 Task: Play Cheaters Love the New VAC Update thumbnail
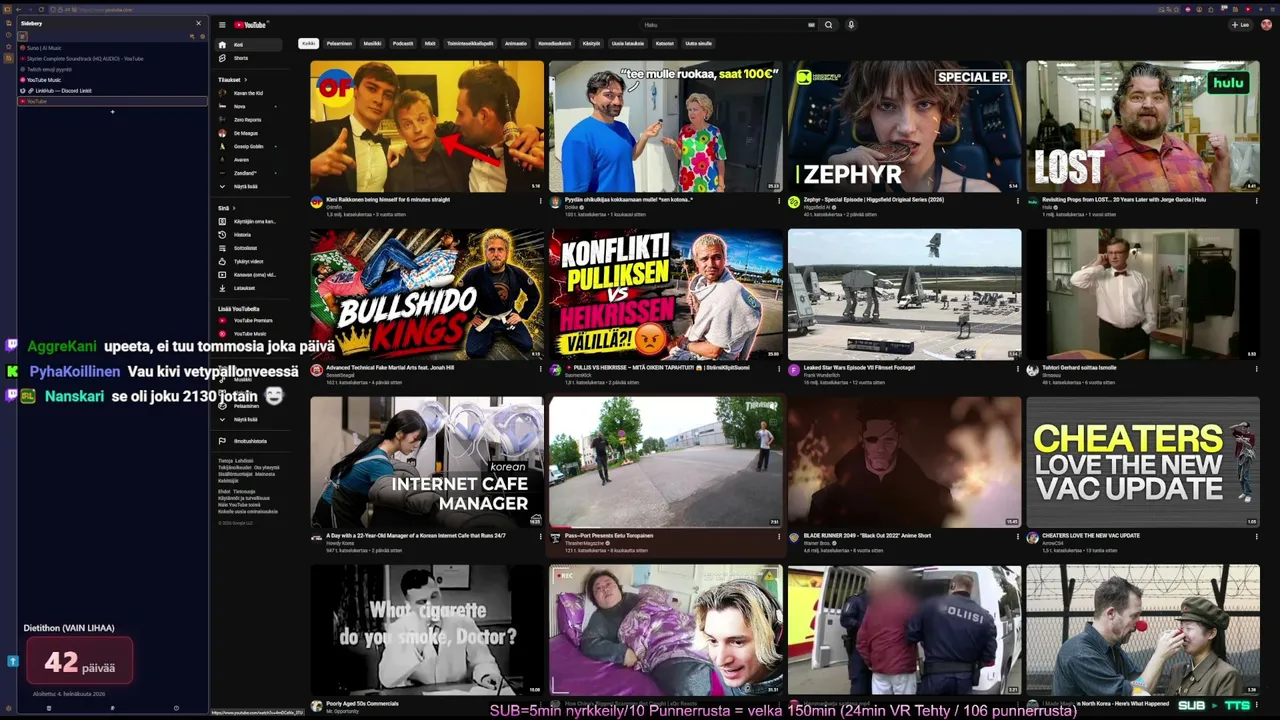pos(1143,462)
